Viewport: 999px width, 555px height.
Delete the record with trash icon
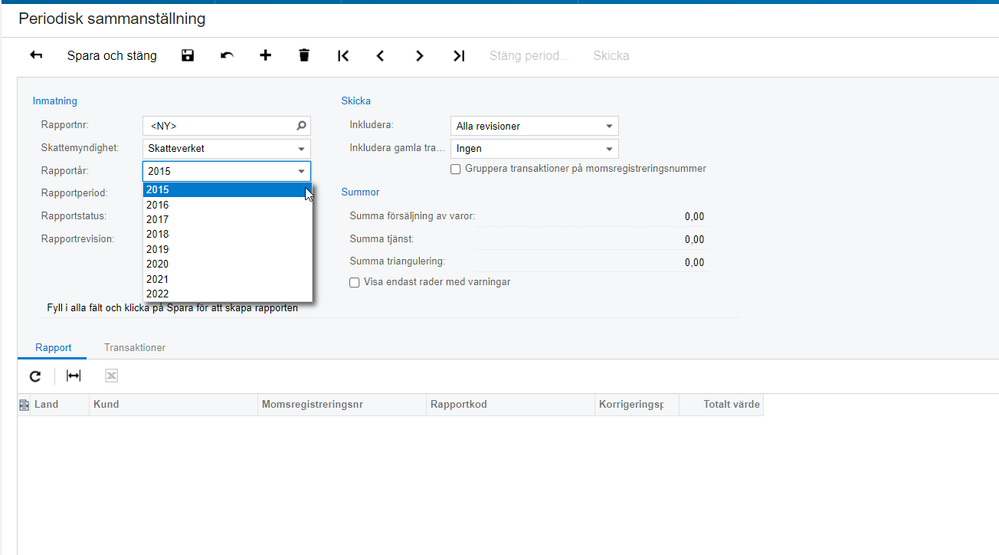pos(304,55)
